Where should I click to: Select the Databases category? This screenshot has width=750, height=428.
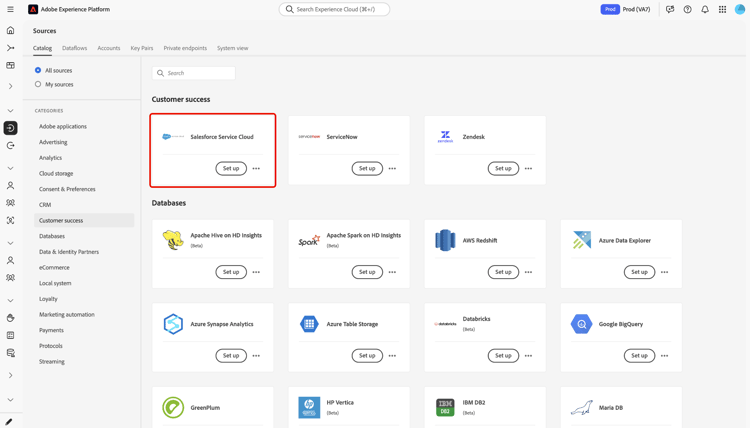click(x=52, y=236)
